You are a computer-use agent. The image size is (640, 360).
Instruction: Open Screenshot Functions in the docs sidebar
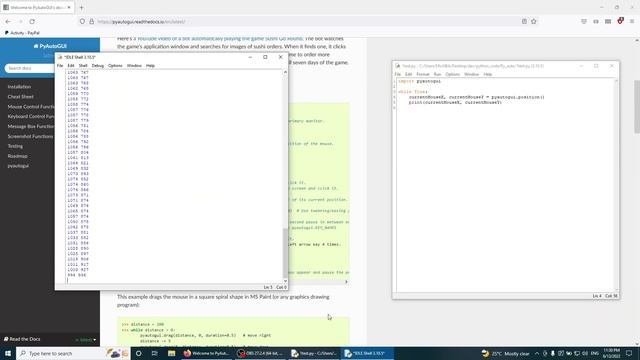pos(30,136)
